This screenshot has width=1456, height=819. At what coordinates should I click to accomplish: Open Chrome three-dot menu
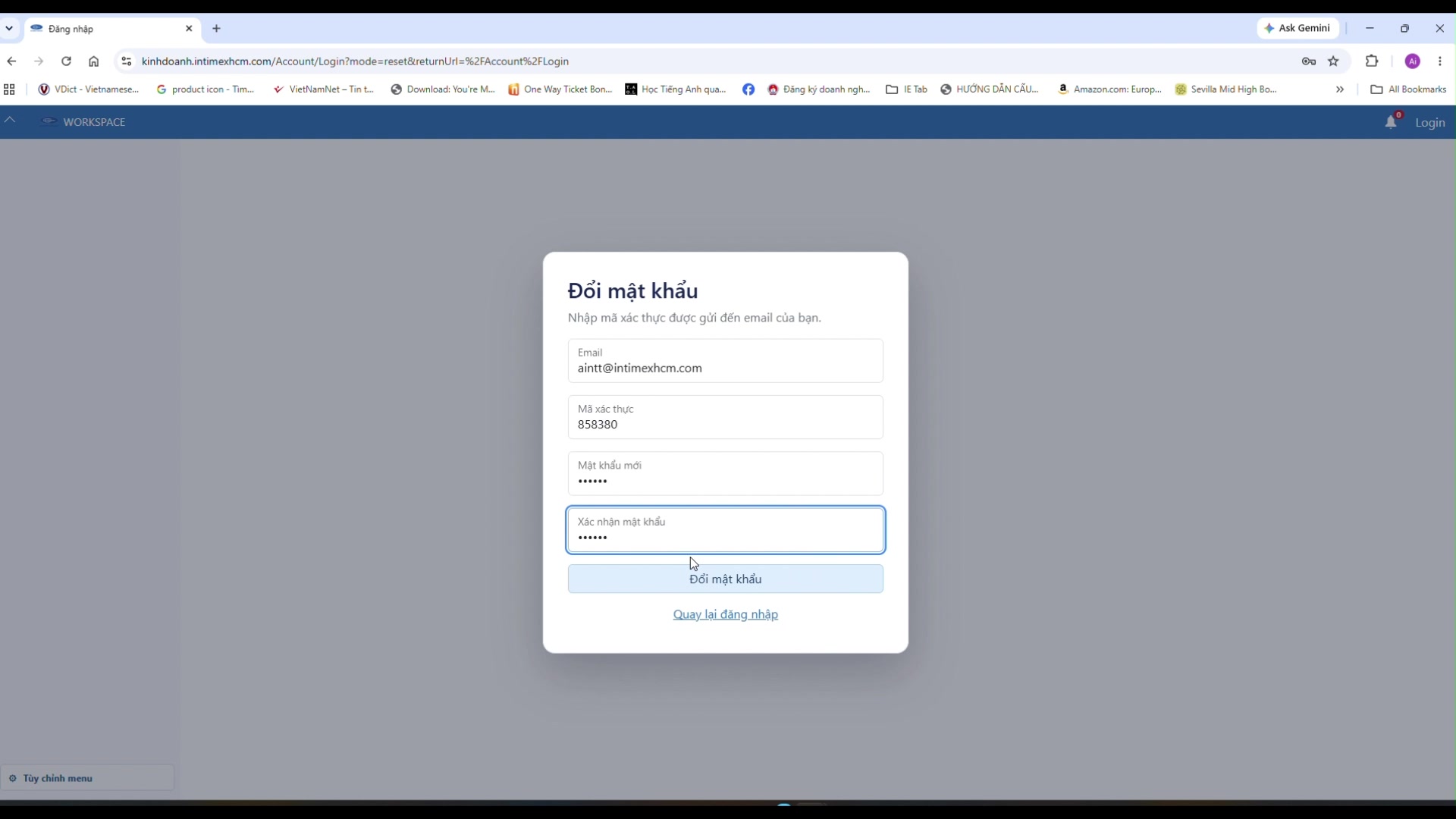pos(1440,61)
